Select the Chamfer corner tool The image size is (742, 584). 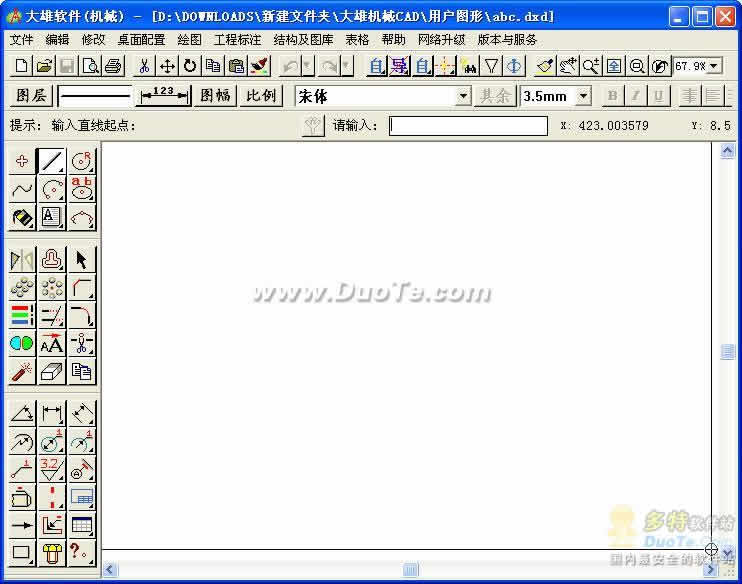click(82, 288)
